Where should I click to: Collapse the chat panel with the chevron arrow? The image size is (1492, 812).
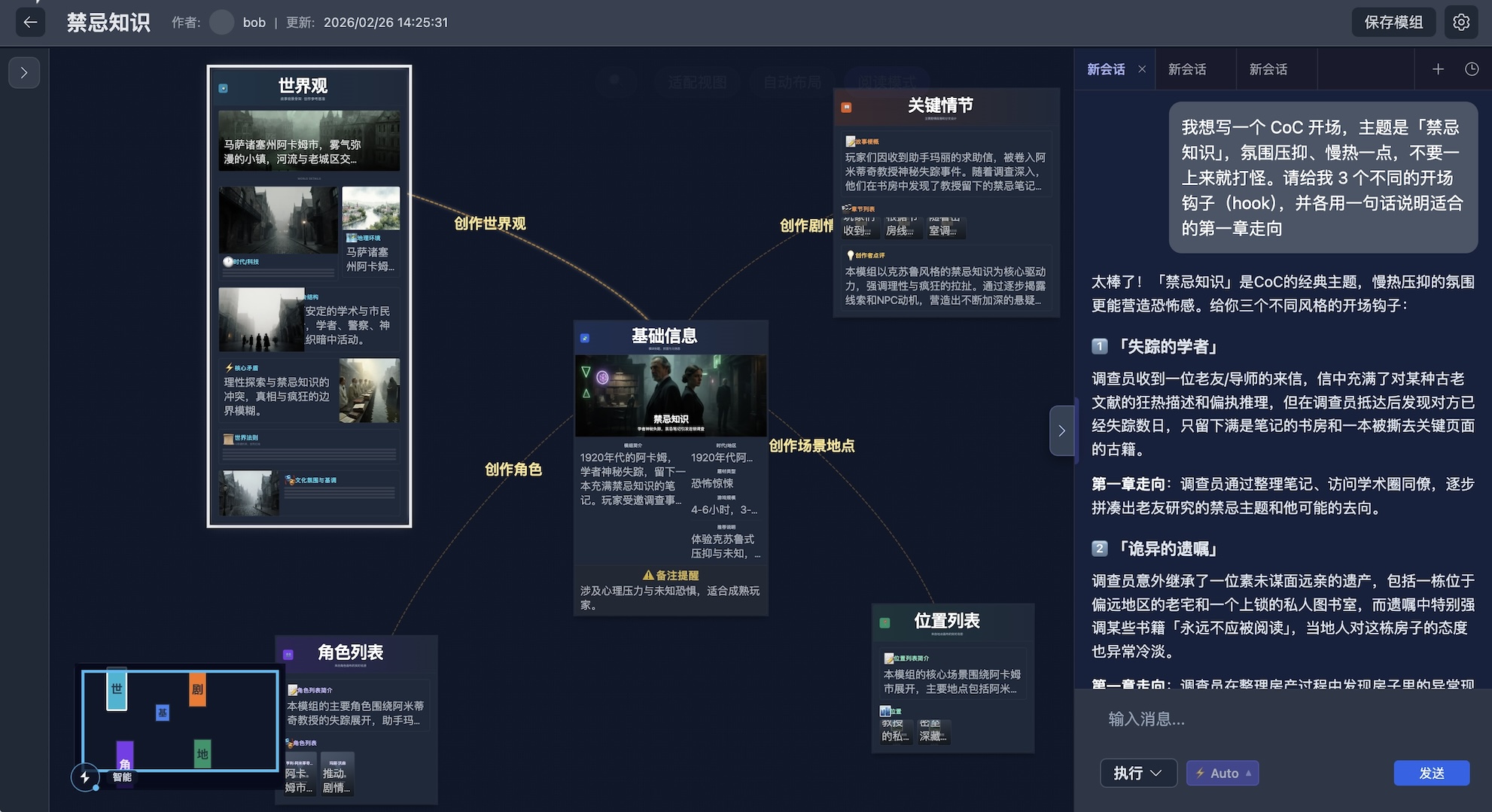click(x=1062, y=431)
